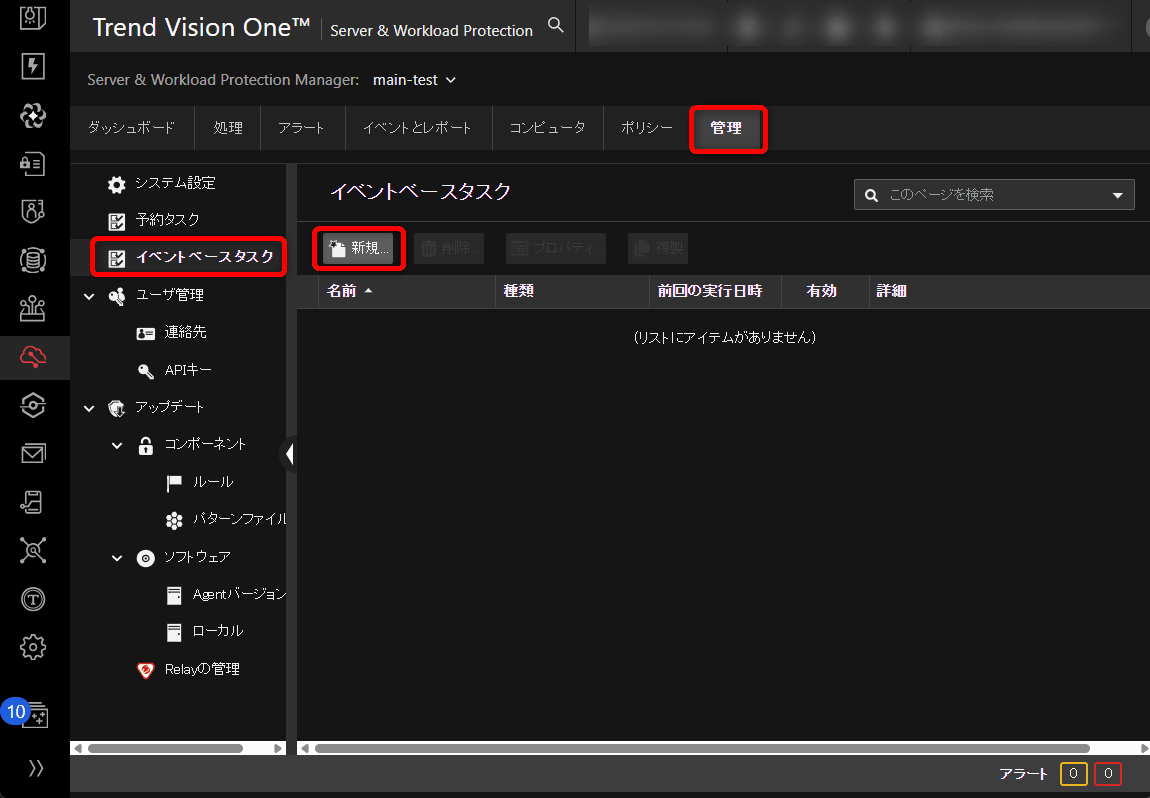
Task: Collapse the ユーザ管理 tree section
Action: (x=88, y=294)
